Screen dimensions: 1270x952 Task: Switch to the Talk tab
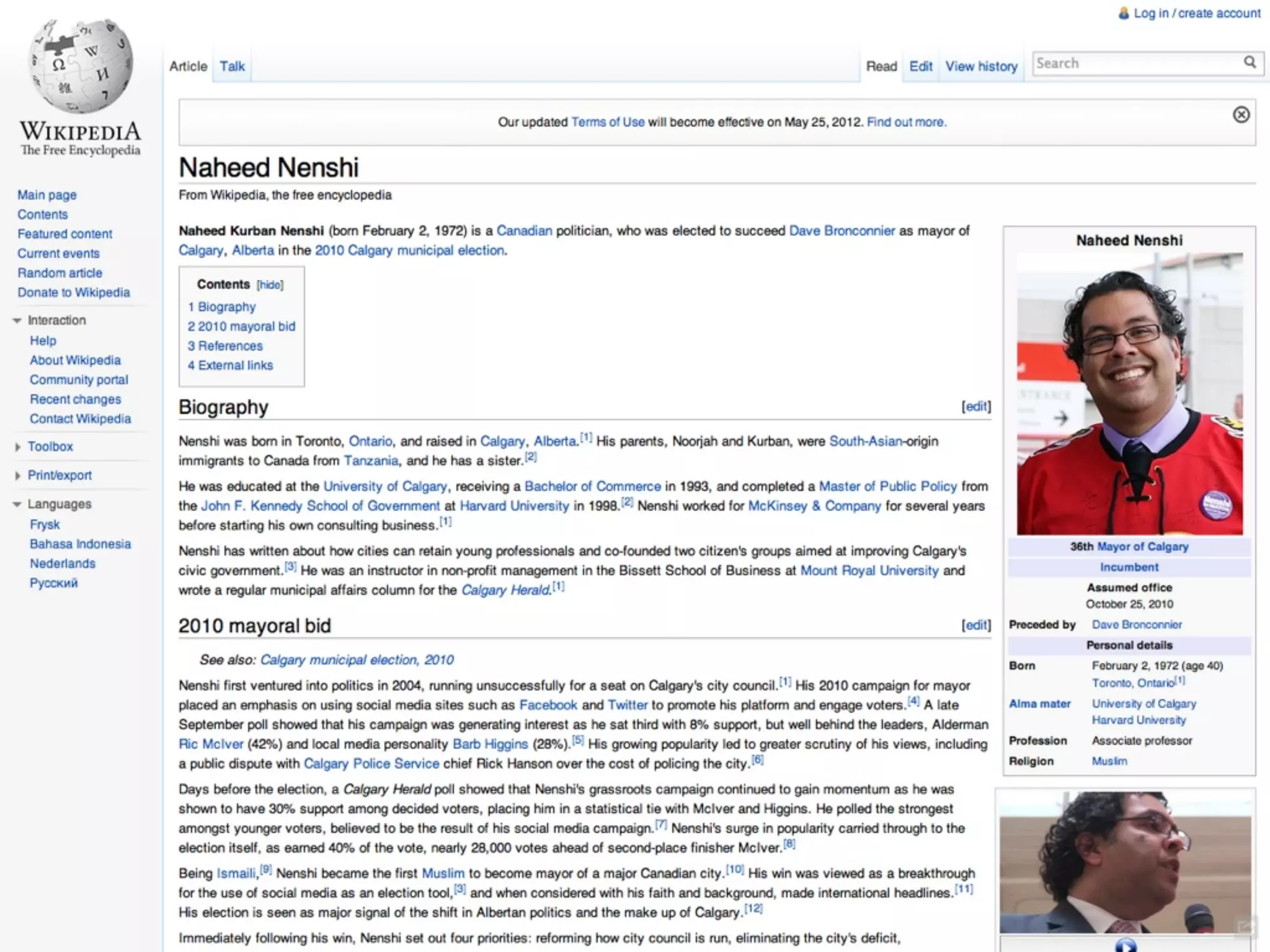pyautogui.click(x=232, y=66)
